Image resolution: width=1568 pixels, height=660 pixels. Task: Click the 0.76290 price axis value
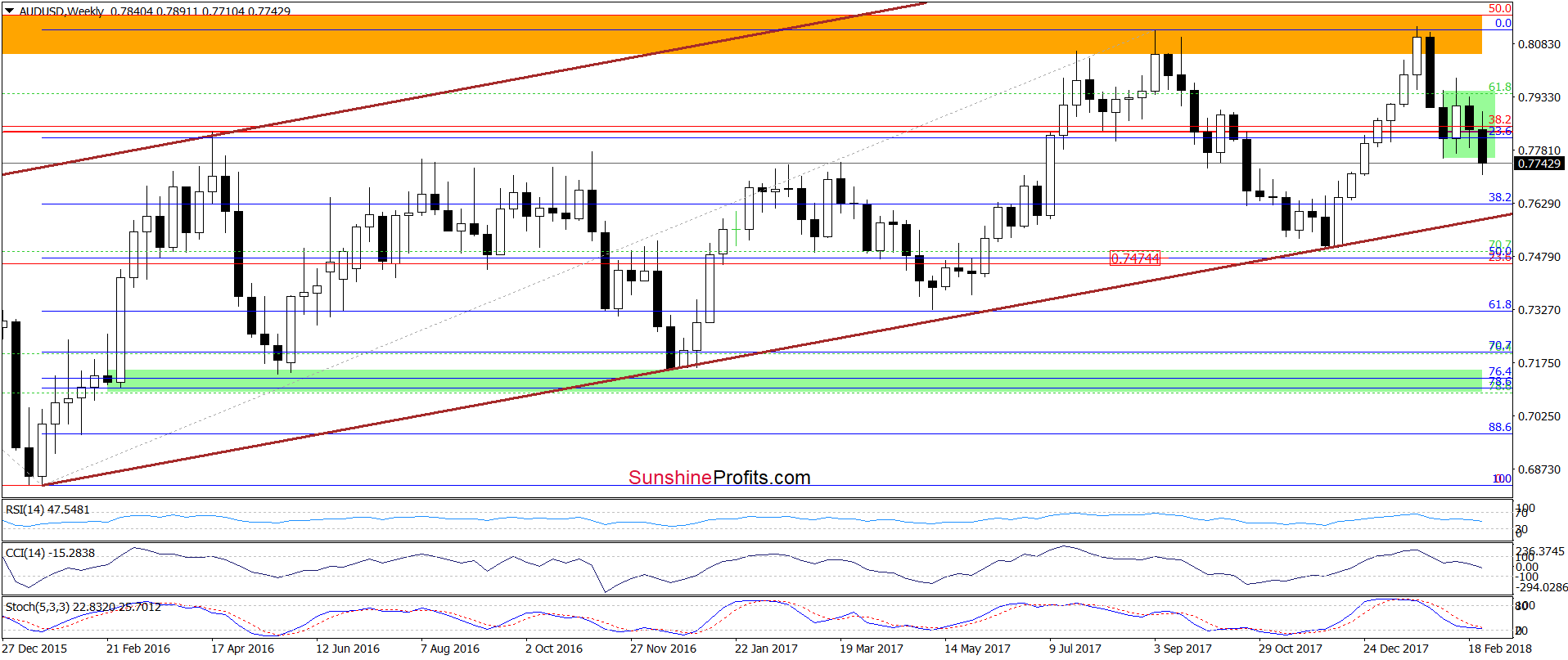[x=1539, y=204]
